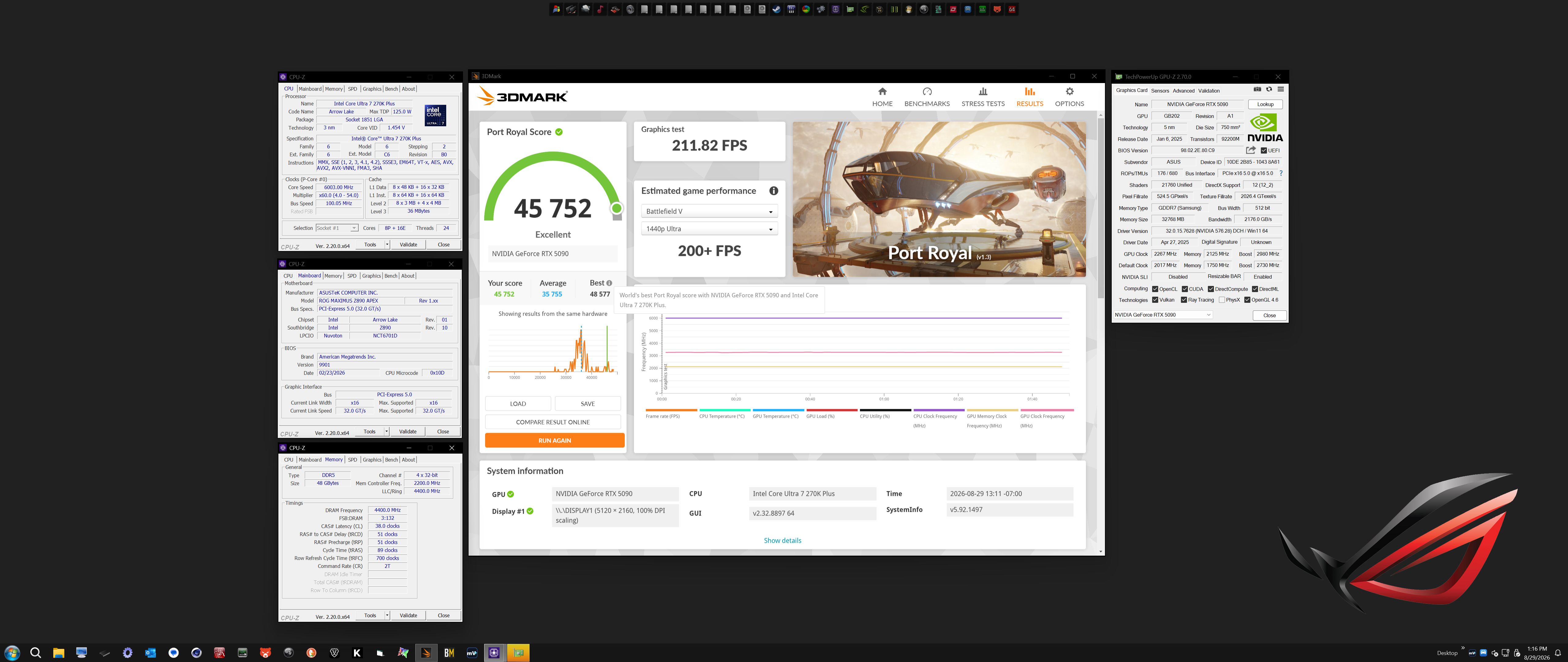Image resolution: width=1568 pixels, height=662 pixels.
Task: Open the red music note dock icon
Action: 600,9
